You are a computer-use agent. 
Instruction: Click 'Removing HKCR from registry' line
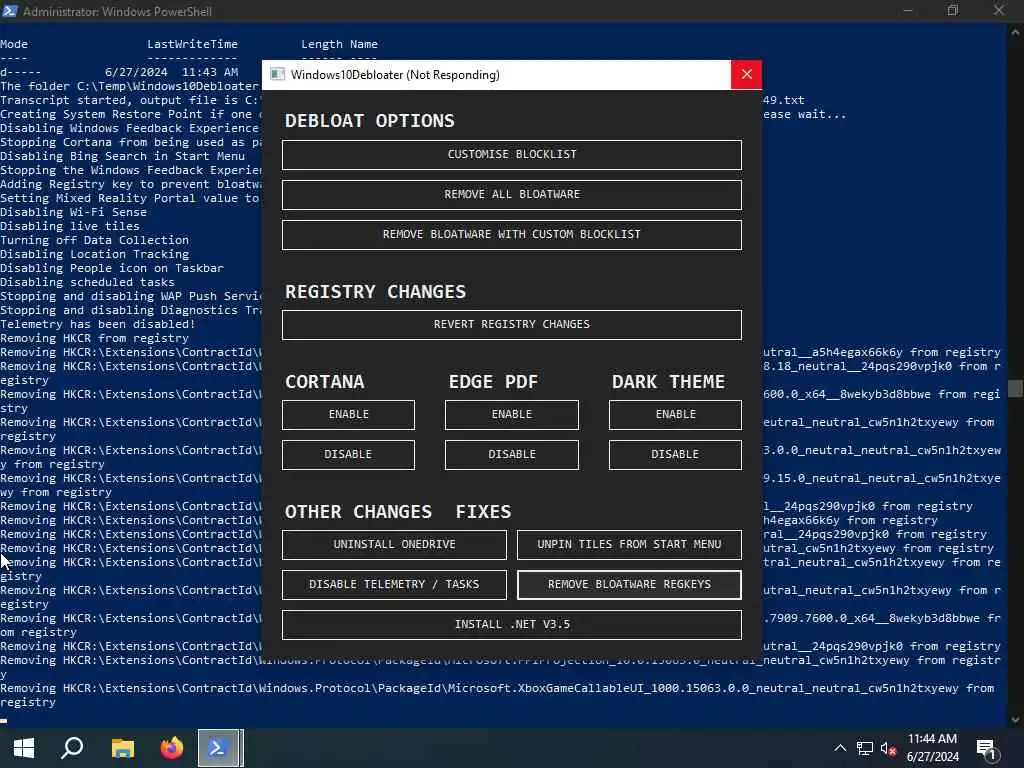(94, 338)
